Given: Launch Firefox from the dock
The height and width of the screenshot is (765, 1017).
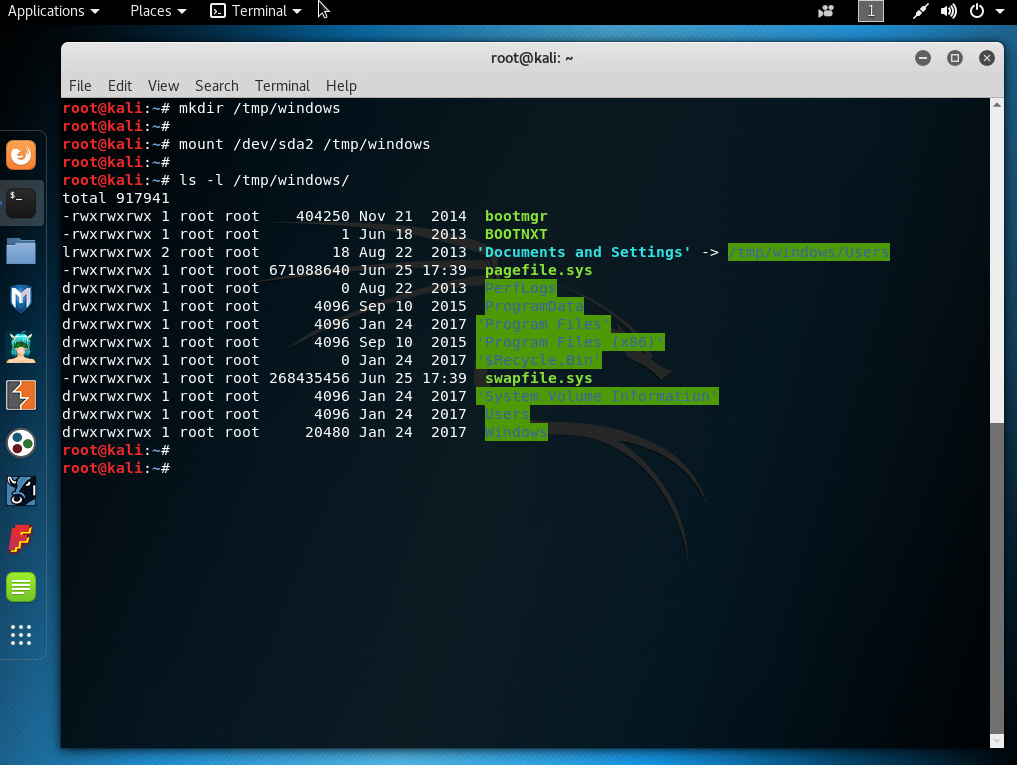Looking at the screenshot, I should coord(21,155).
